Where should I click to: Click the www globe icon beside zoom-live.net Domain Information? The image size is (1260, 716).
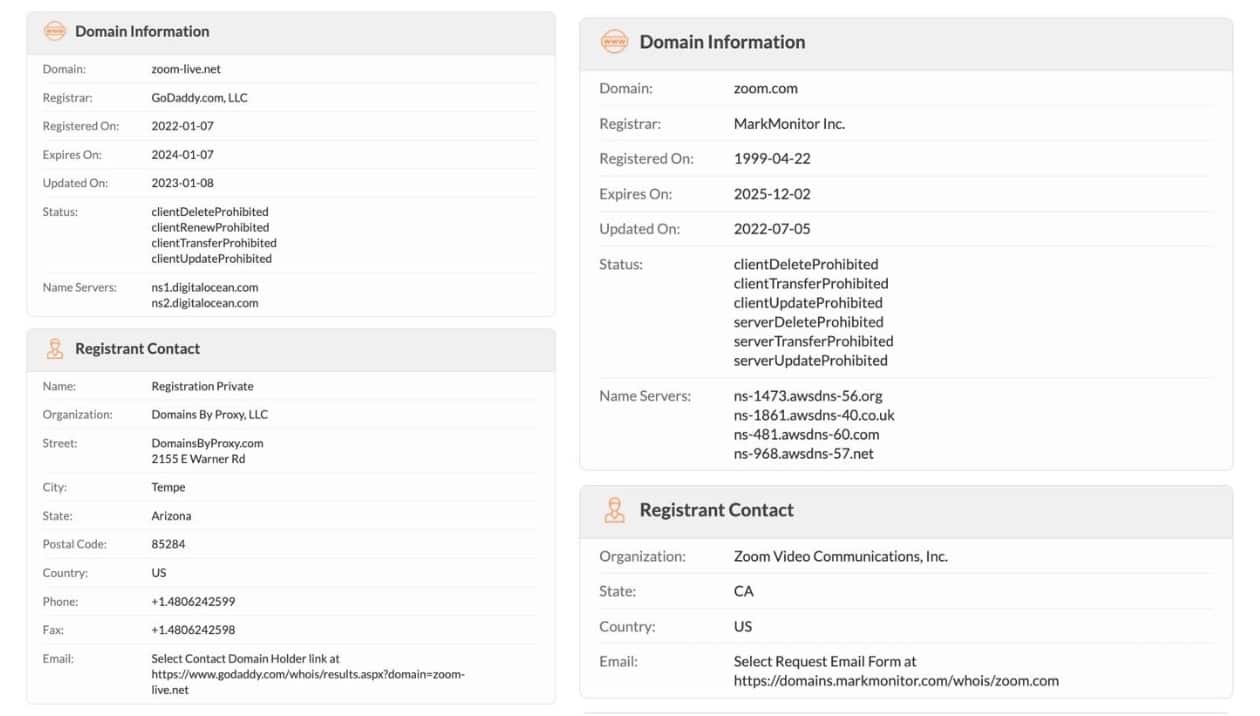tap(54, 31)
